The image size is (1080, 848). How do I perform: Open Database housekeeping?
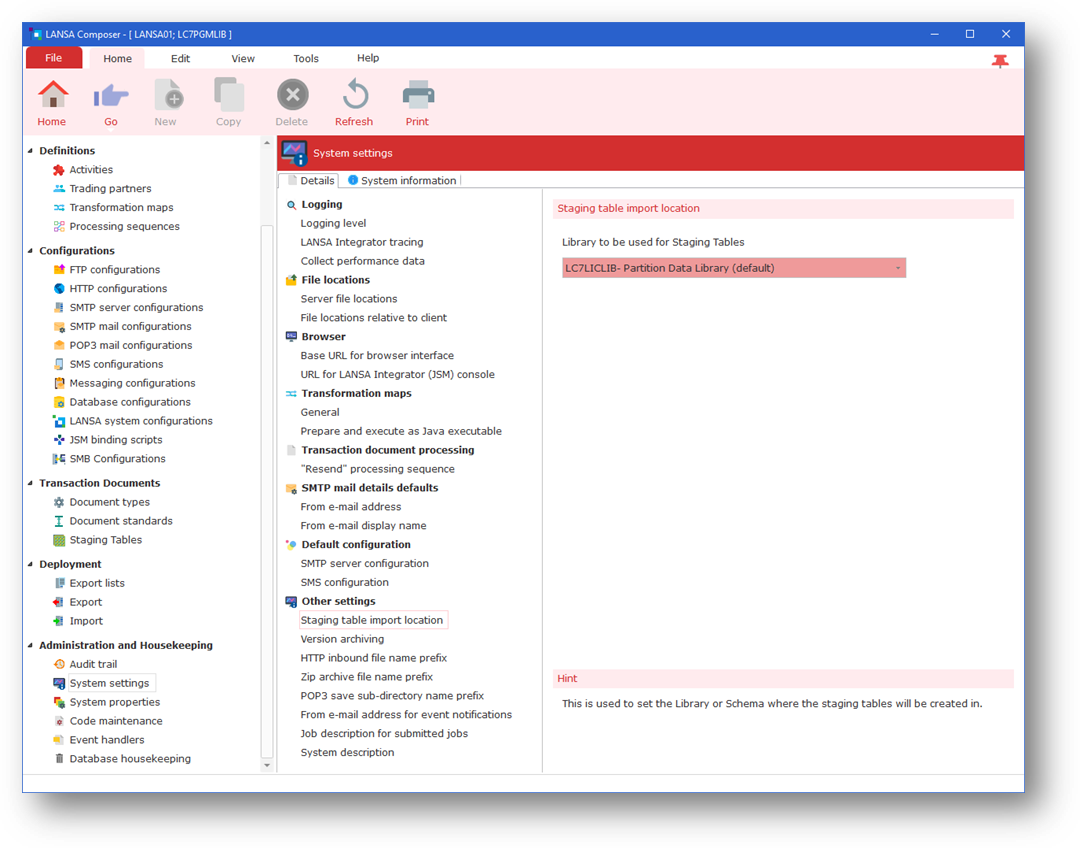[129, 758]
